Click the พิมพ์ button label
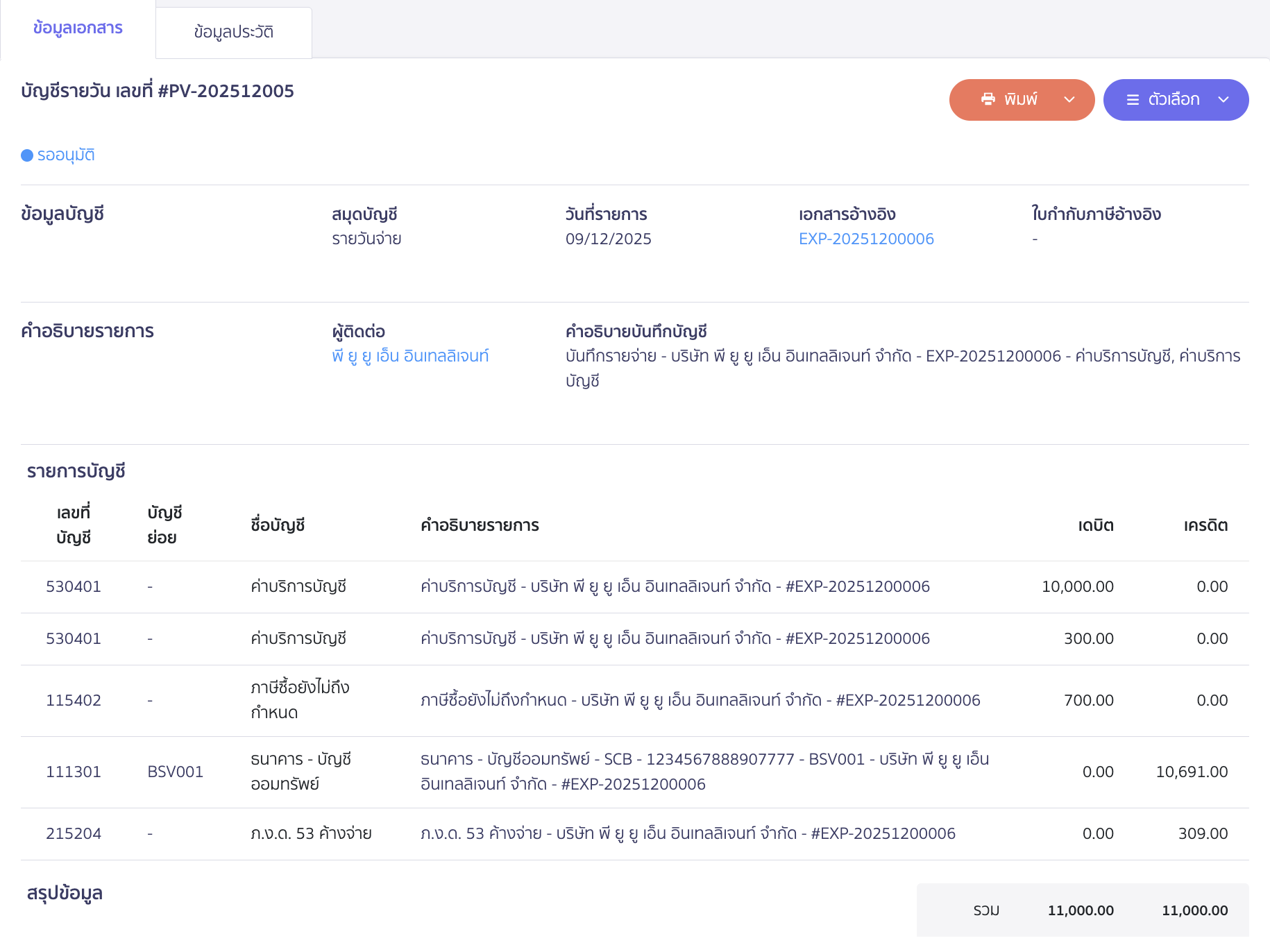 1020,100
